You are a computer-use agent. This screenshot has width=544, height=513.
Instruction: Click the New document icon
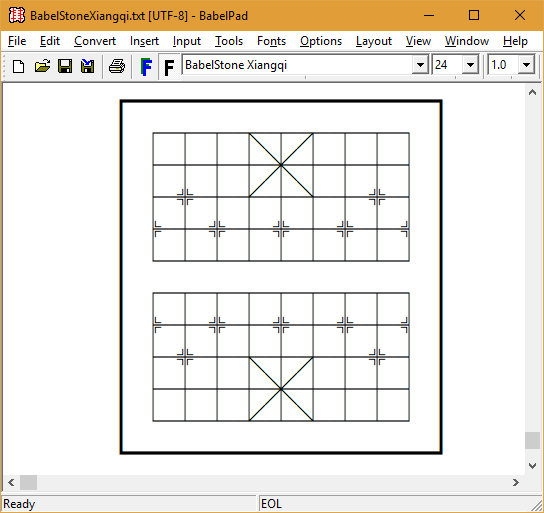[18, 66]
